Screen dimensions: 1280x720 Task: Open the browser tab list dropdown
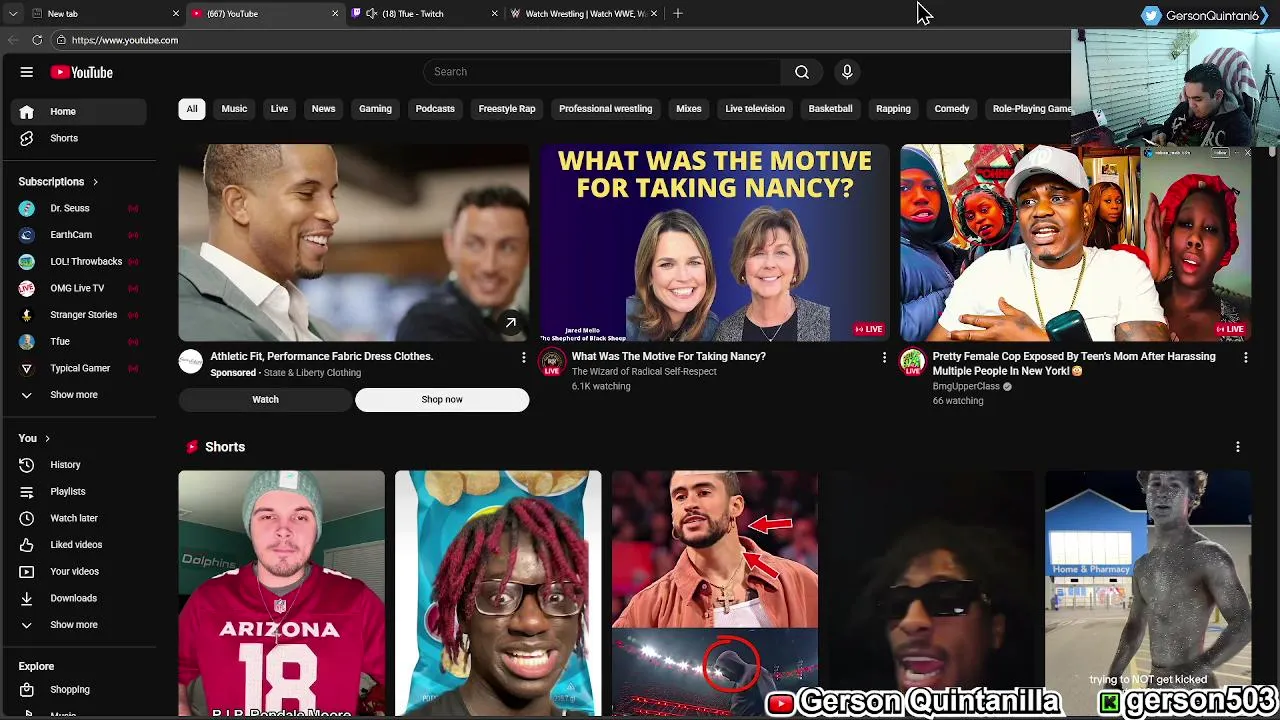(x=12, y=14)
